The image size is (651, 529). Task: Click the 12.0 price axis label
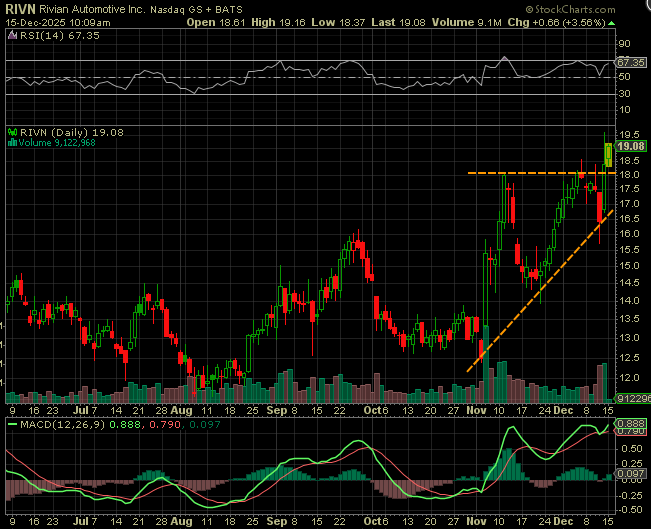coord(629,378)
